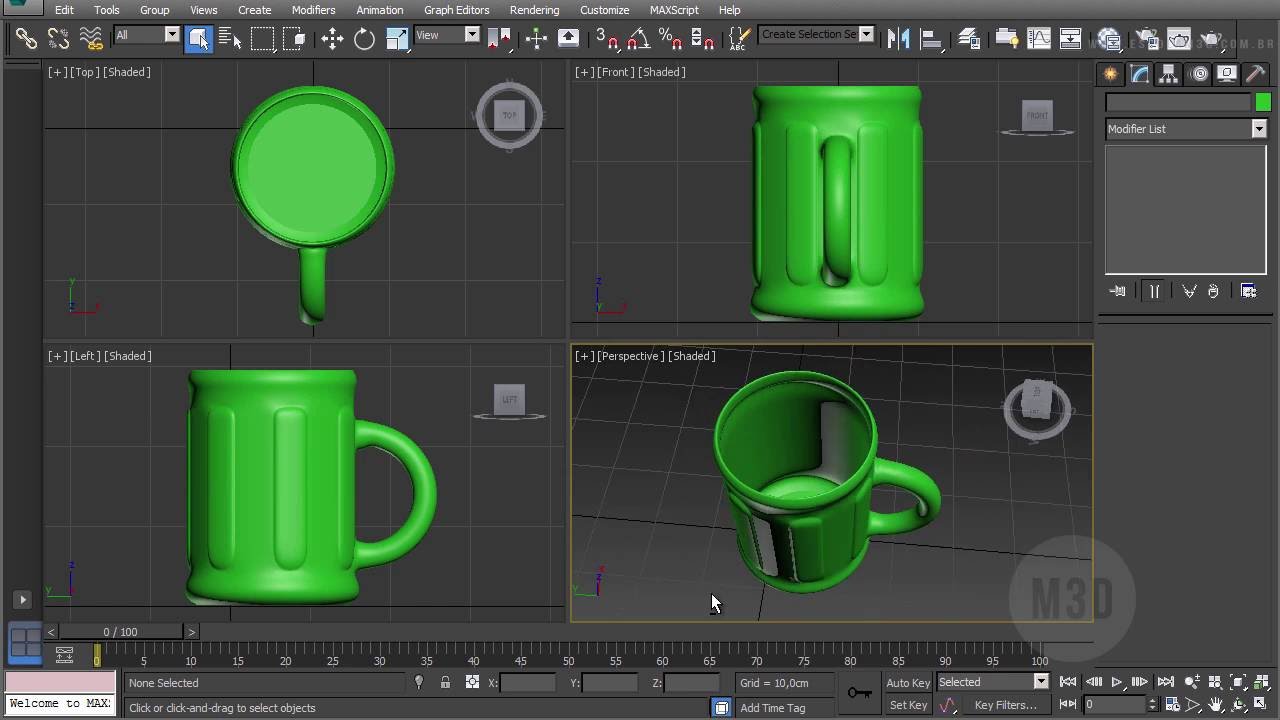Image resolution: width=1280 pixels, height=720 pixels.
Task: Open the Material Editor
Action: pos(1108,40)
